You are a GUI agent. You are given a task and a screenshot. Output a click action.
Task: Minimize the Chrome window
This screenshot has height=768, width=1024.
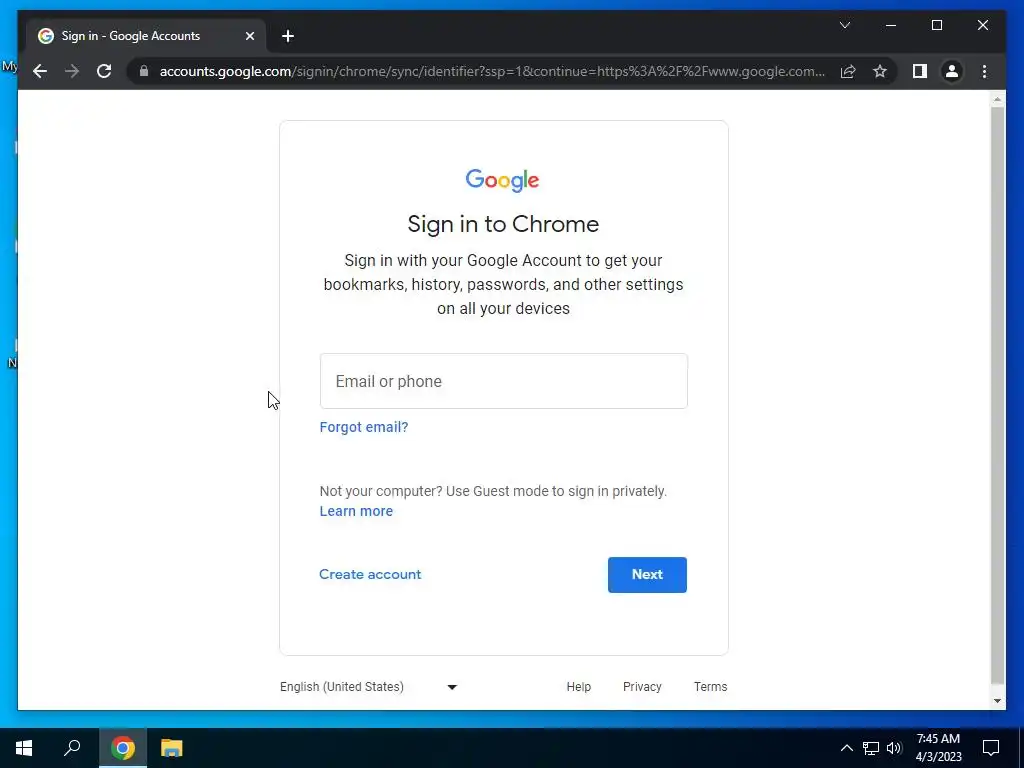click(891, 25)
